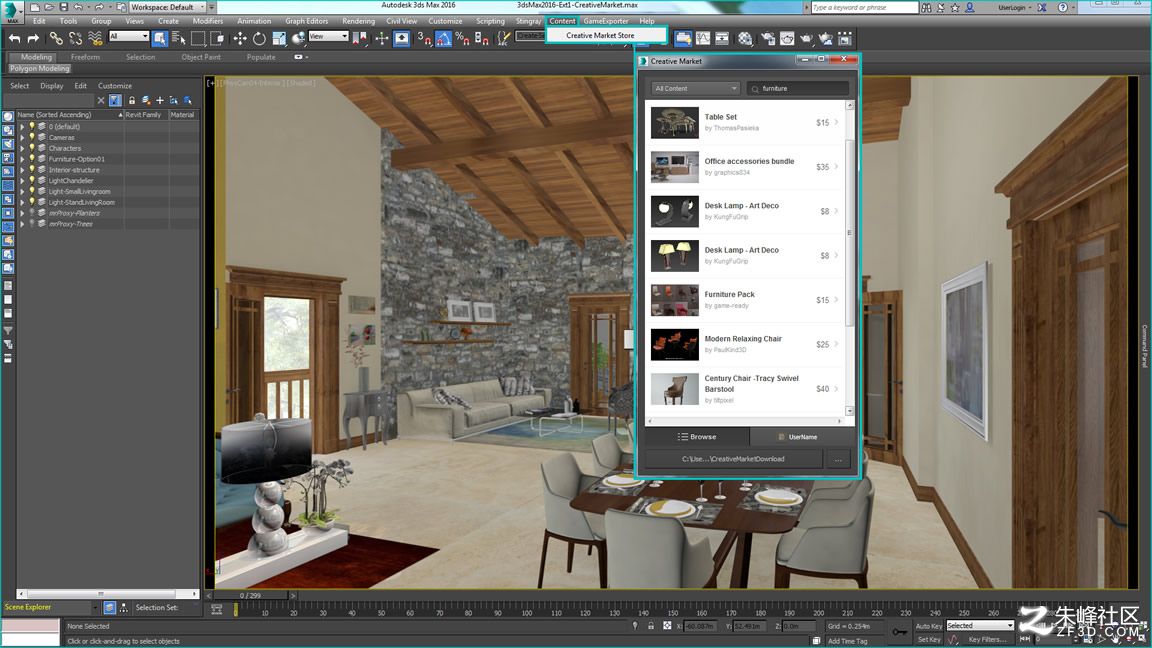Click the Help question mark icon
The image size is (1152, 648).
click(1062, 7)
